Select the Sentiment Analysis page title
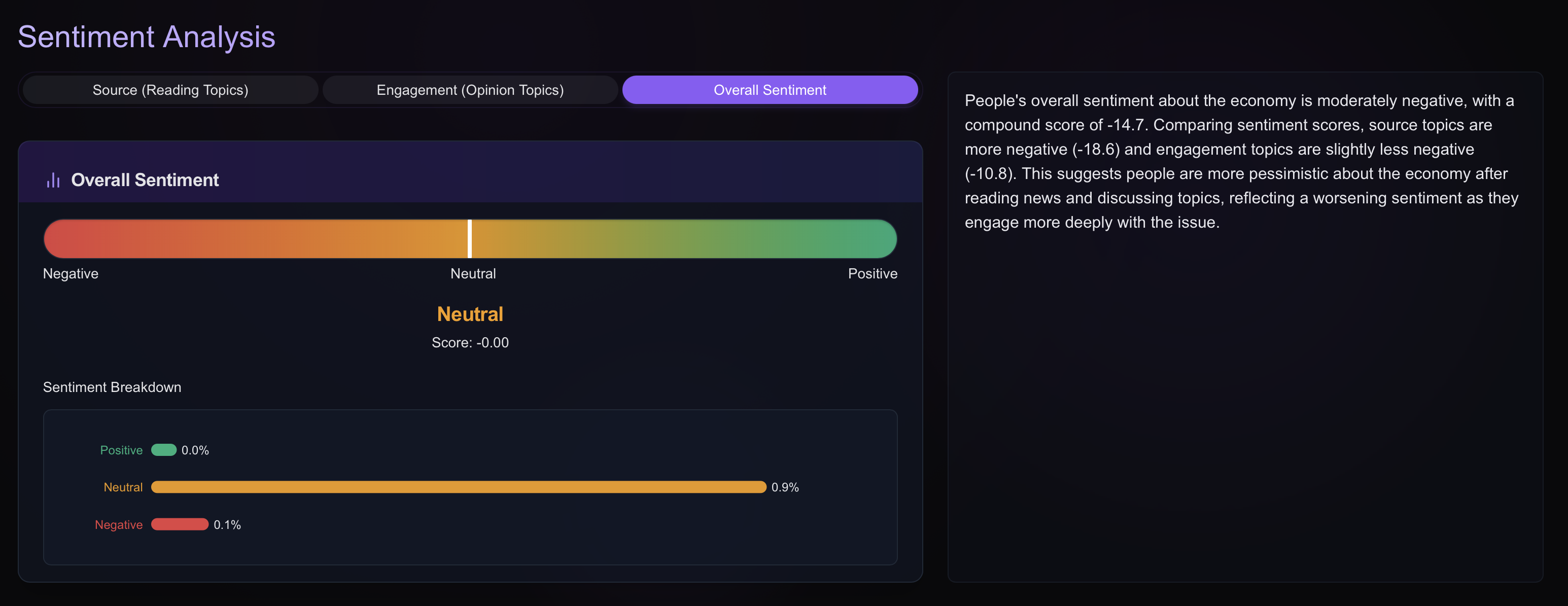 146,37
